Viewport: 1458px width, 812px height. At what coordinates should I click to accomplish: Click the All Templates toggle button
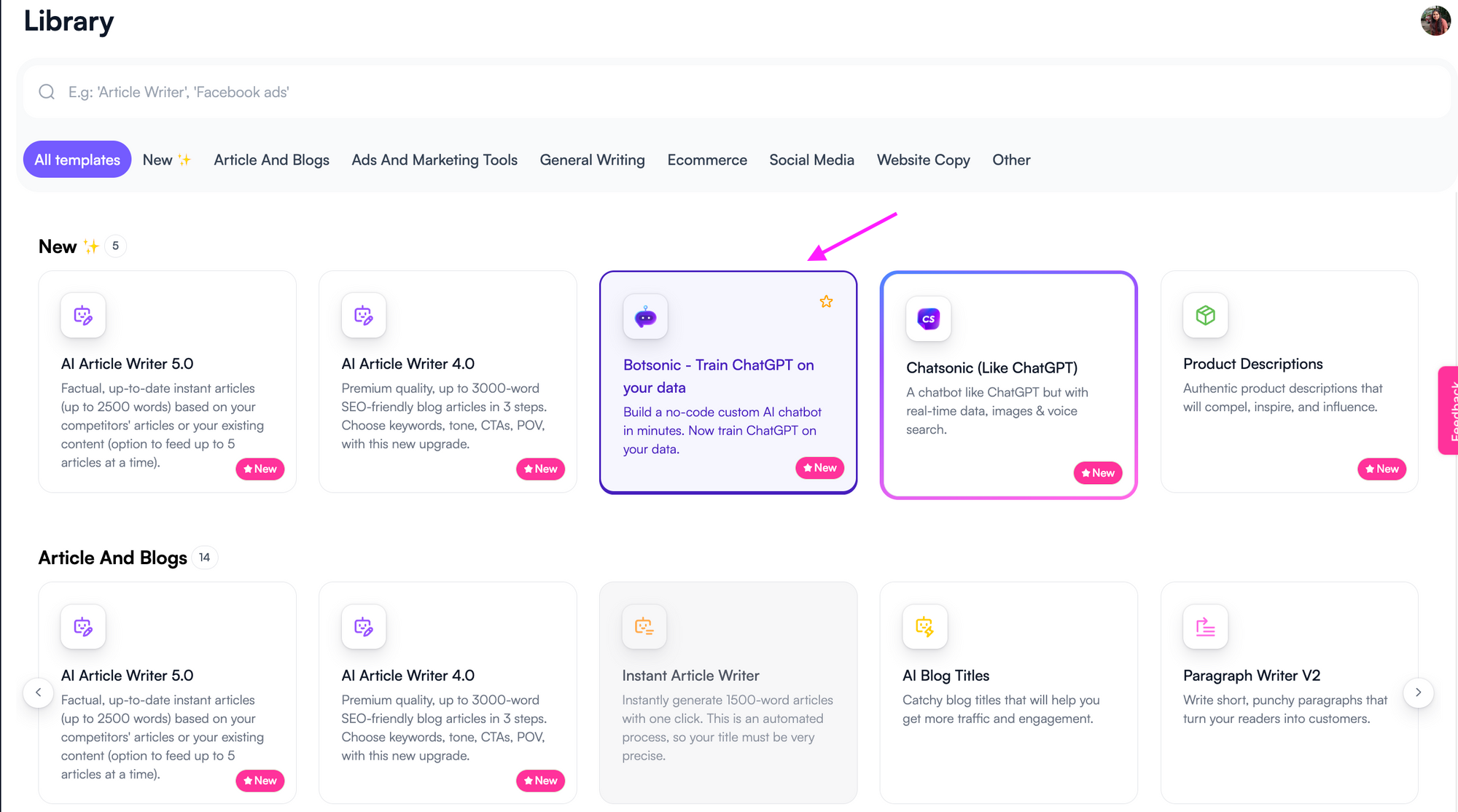point(78,159)
